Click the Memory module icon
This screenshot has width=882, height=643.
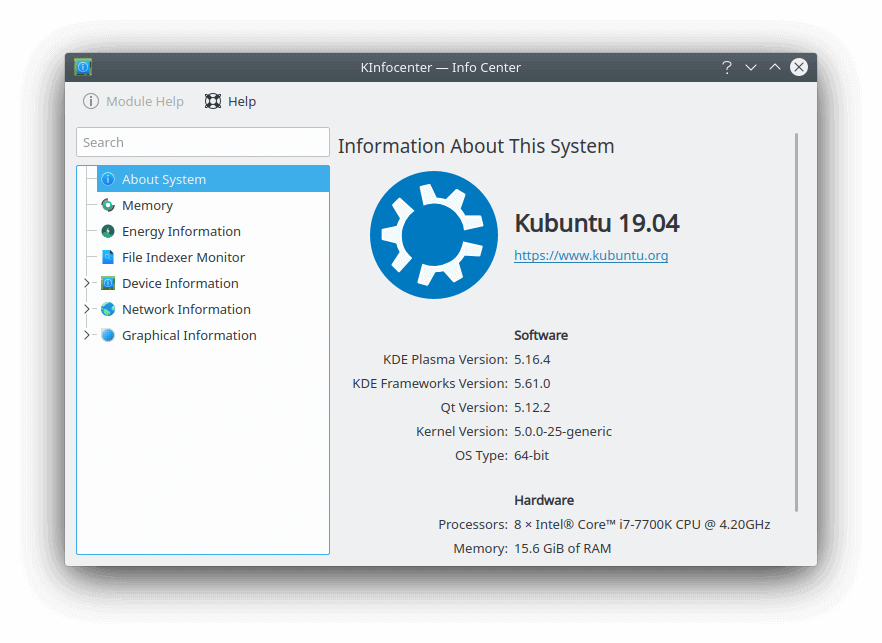point(108,205)
